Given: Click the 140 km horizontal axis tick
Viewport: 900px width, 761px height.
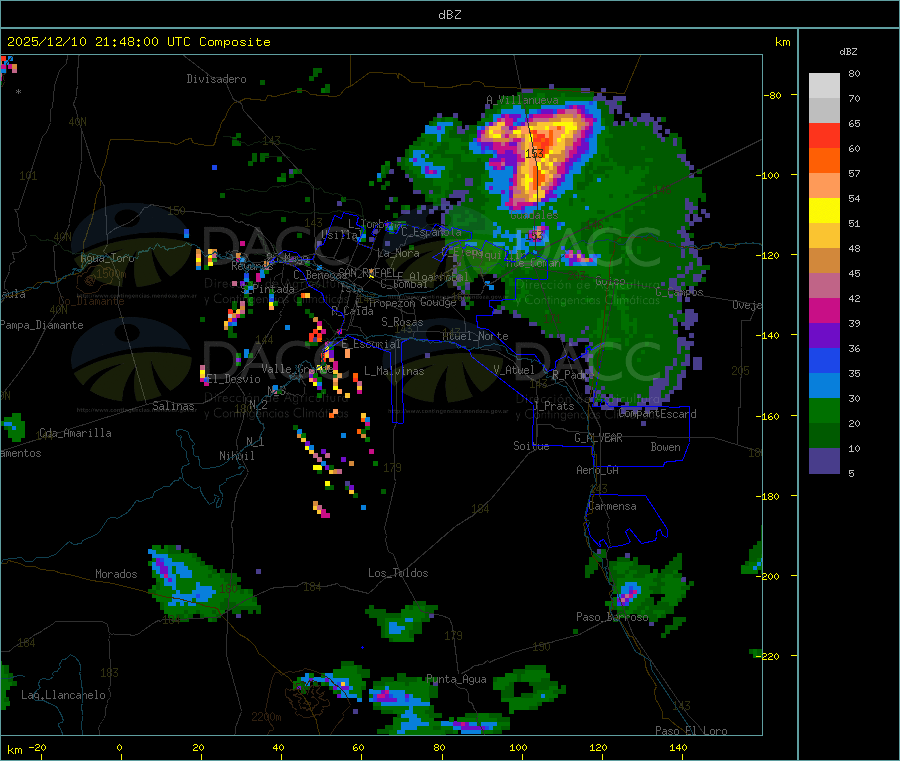Looking at the screenshot, I should pos(678,747).
